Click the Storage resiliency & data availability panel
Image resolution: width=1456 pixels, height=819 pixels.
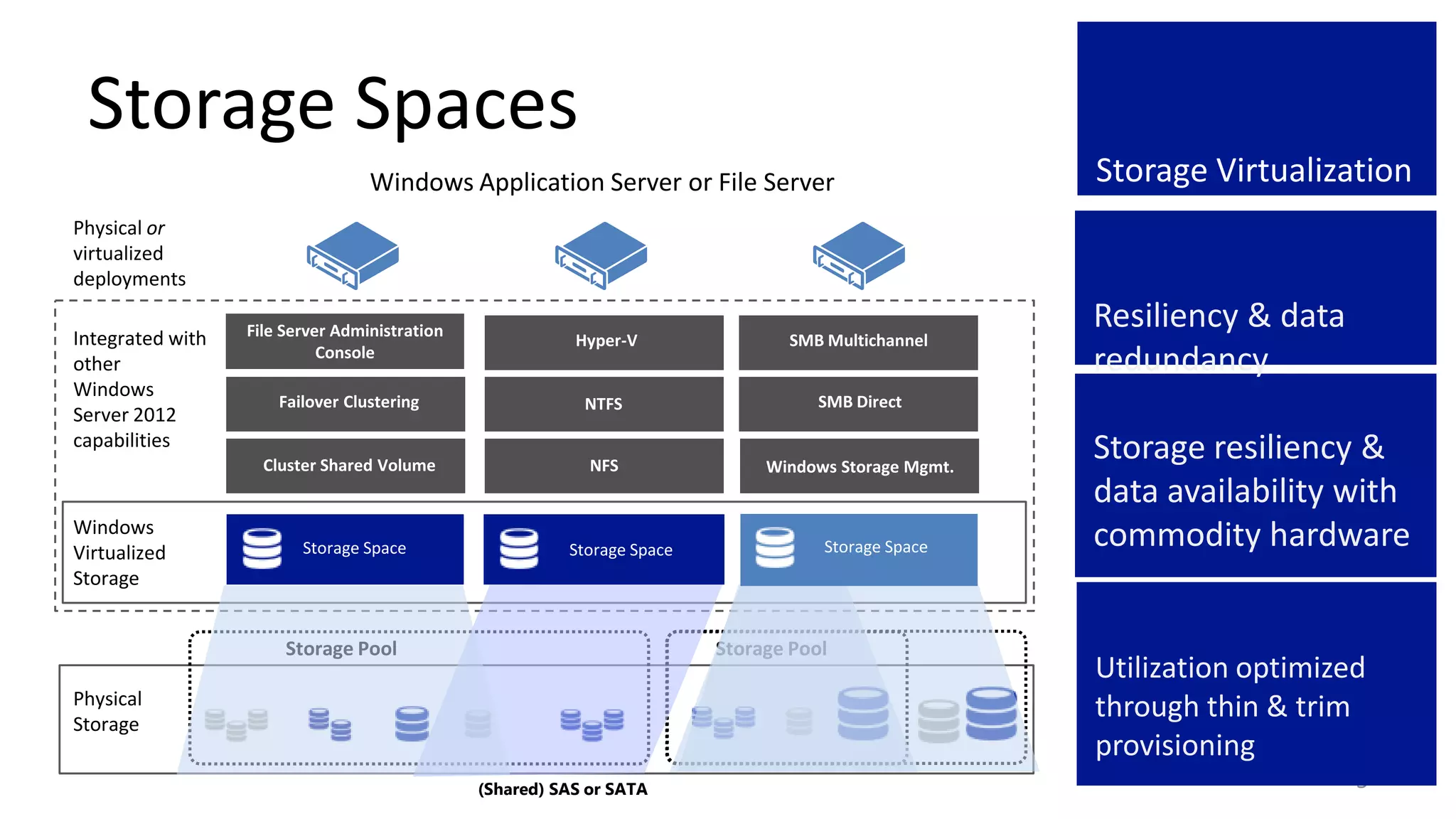1256,475
